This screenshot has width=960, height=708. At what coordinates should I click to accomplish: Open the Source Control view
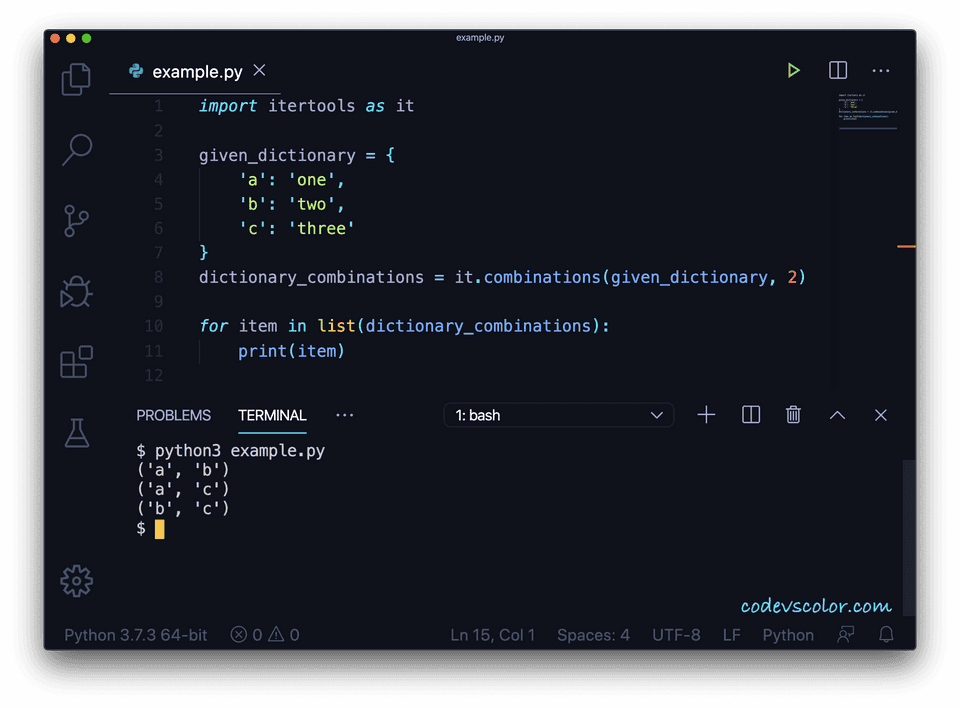coord(76,221)
